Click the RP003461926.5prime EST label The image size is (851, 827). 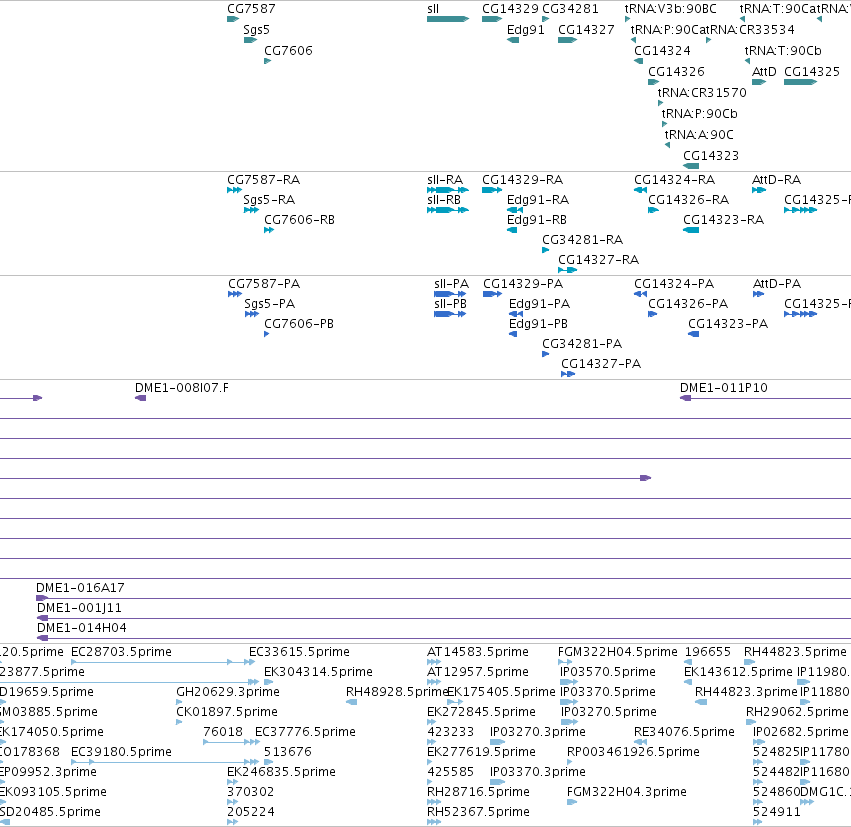pos(633,752)
